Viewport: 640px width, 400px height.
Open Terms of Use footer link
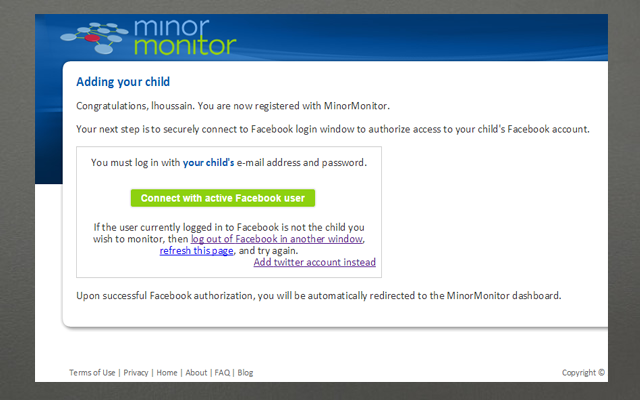(92, 373)
